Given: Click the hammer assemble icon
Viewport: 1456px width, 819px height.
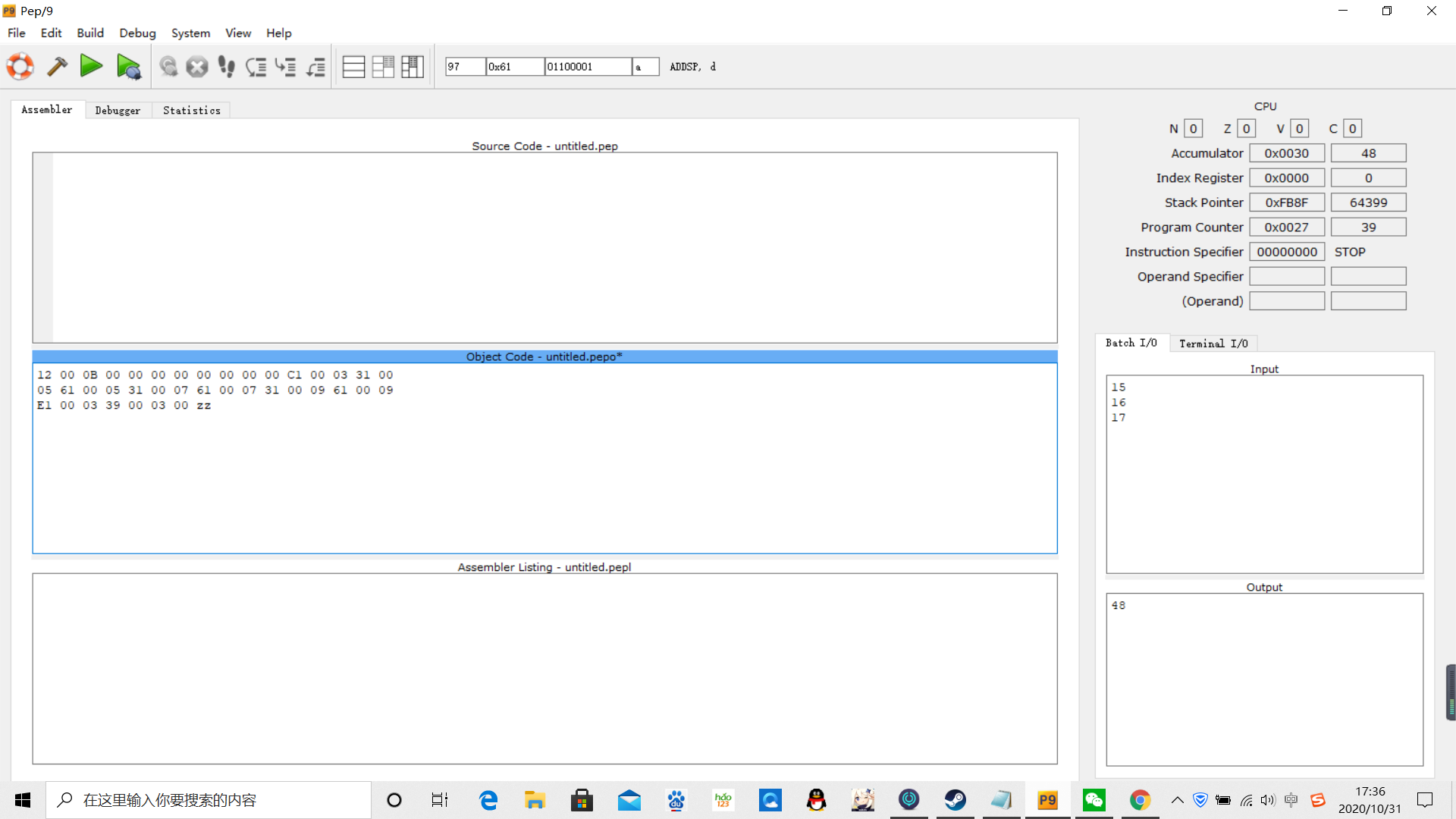Looking at the screenshot, I should (x=57, y=67).
